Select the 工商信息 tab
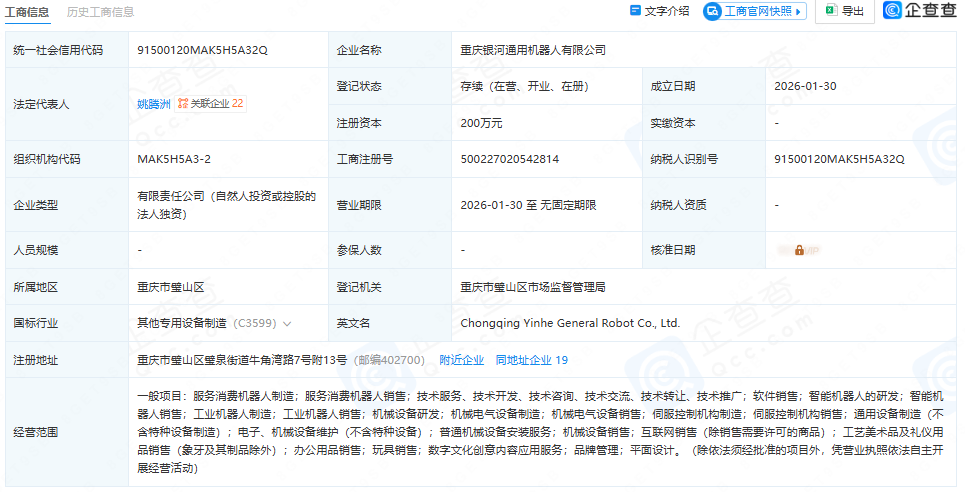Viewport: 965px width, 492px height. point(29,12)
